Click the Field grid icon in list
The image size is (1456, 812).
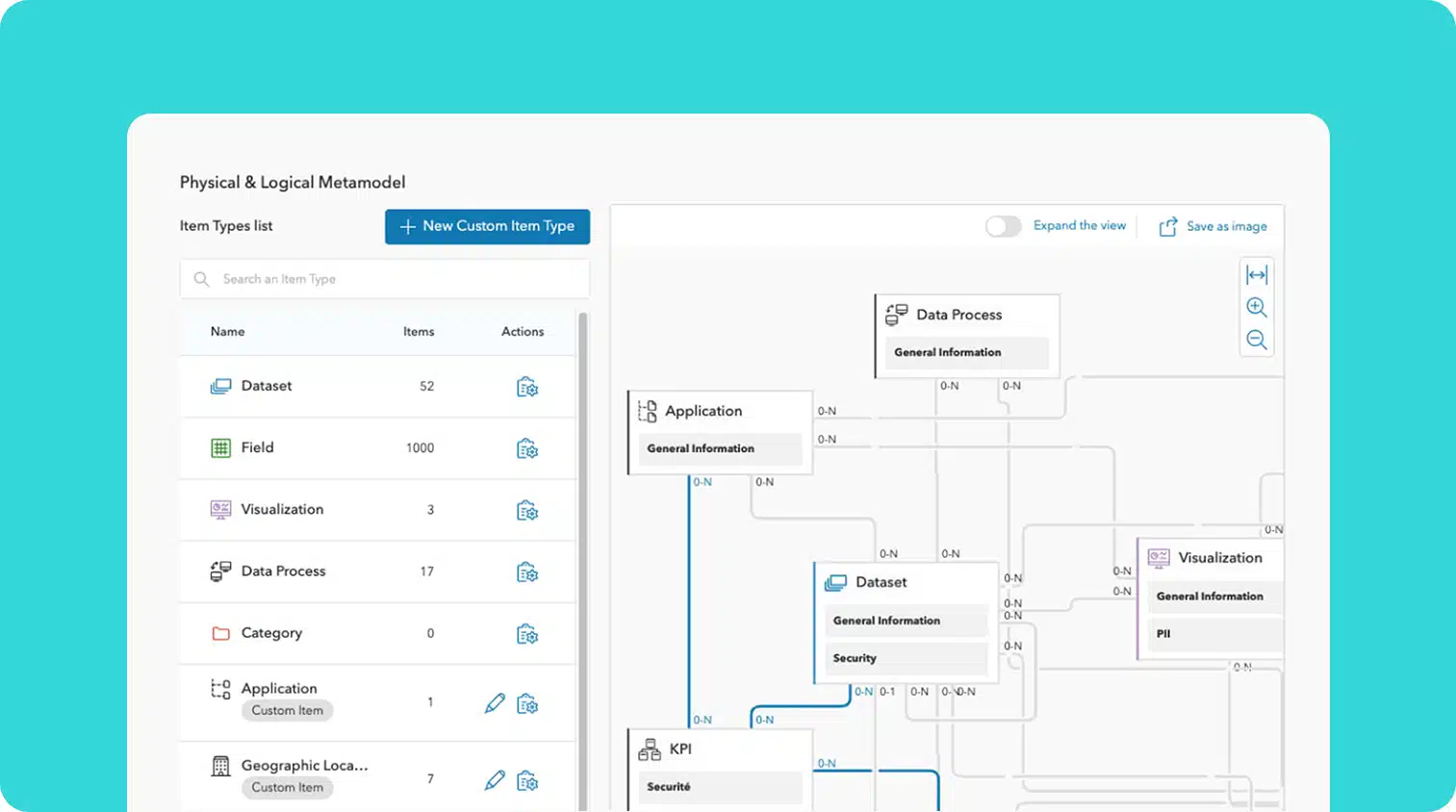click(x=220, y=447)
